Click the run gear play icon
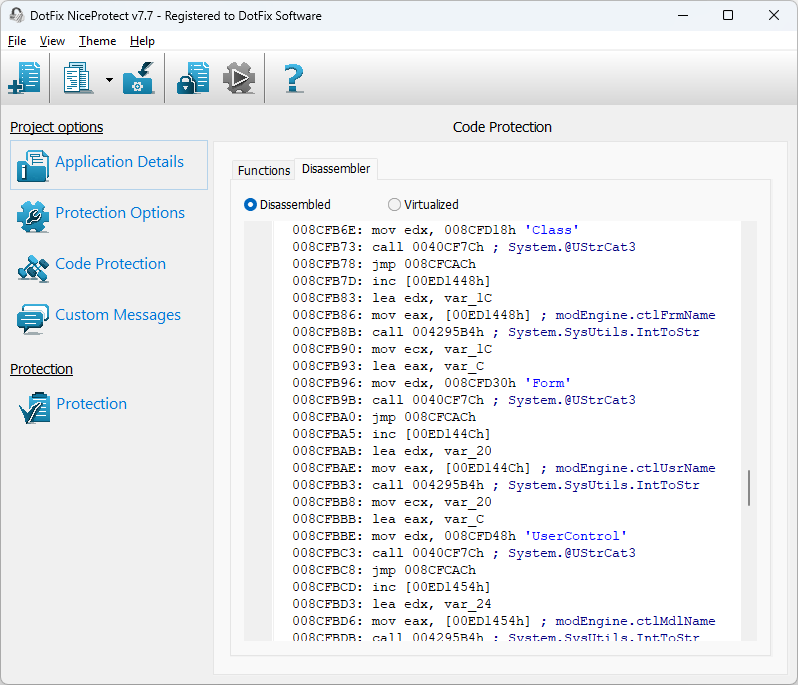798x685 pixels. pos(239,78)
